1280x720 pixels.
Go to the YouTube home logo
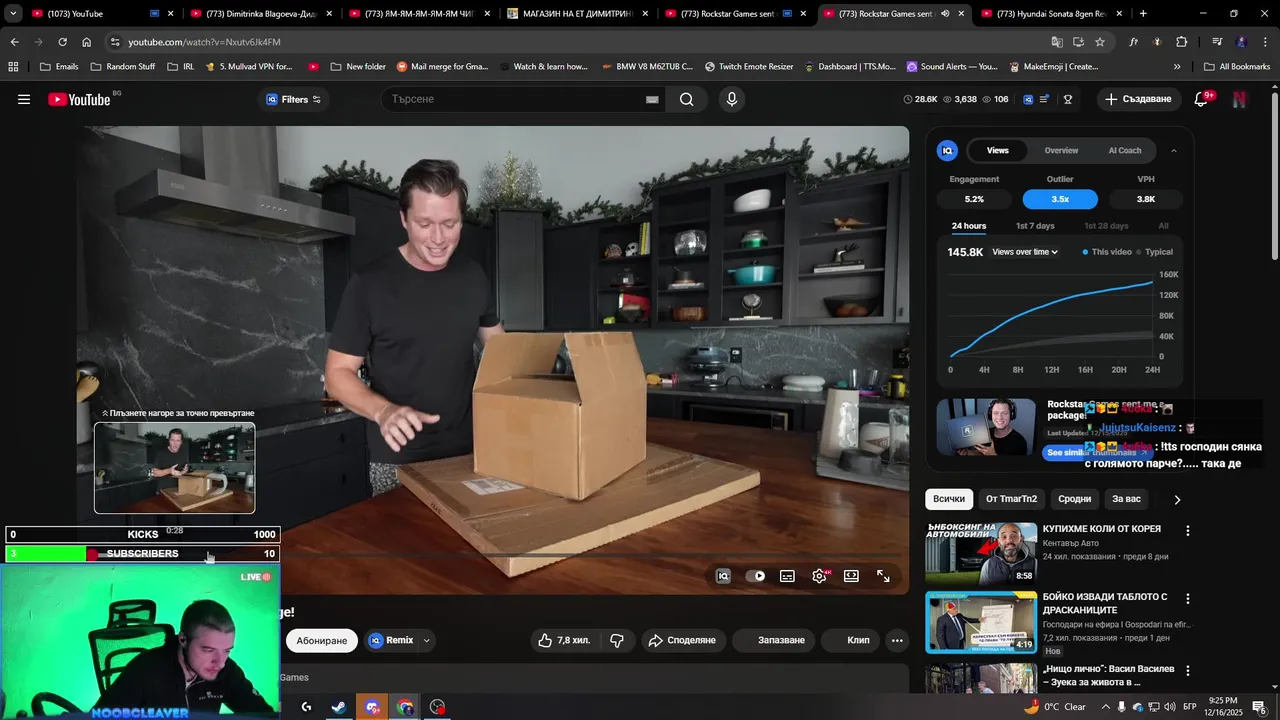pos(79,99)
